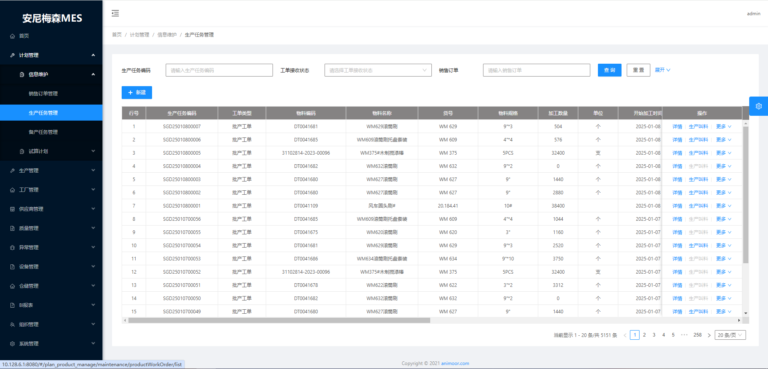Click the 加工数量 value 38400

click(558, 206)
